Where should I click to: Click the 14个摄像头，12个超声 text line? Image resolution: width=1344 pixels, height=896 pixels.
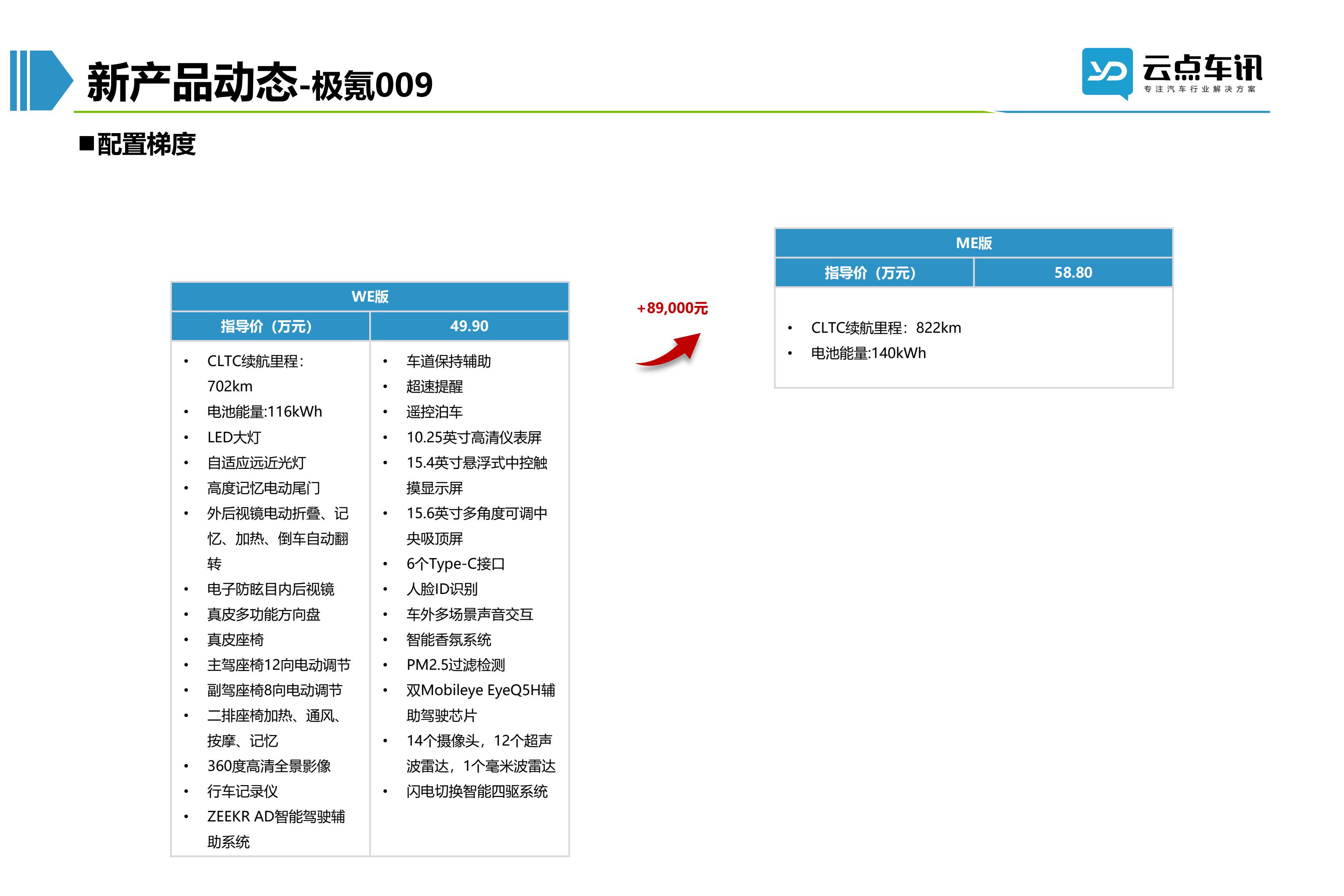coord(478,741)
